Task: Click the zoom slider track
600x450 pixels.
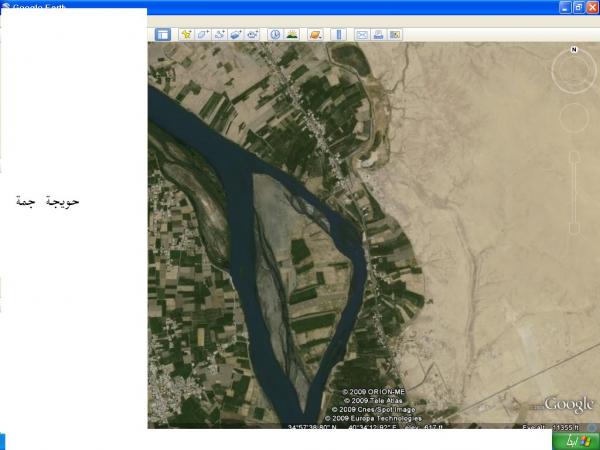Action: [574, 190]
